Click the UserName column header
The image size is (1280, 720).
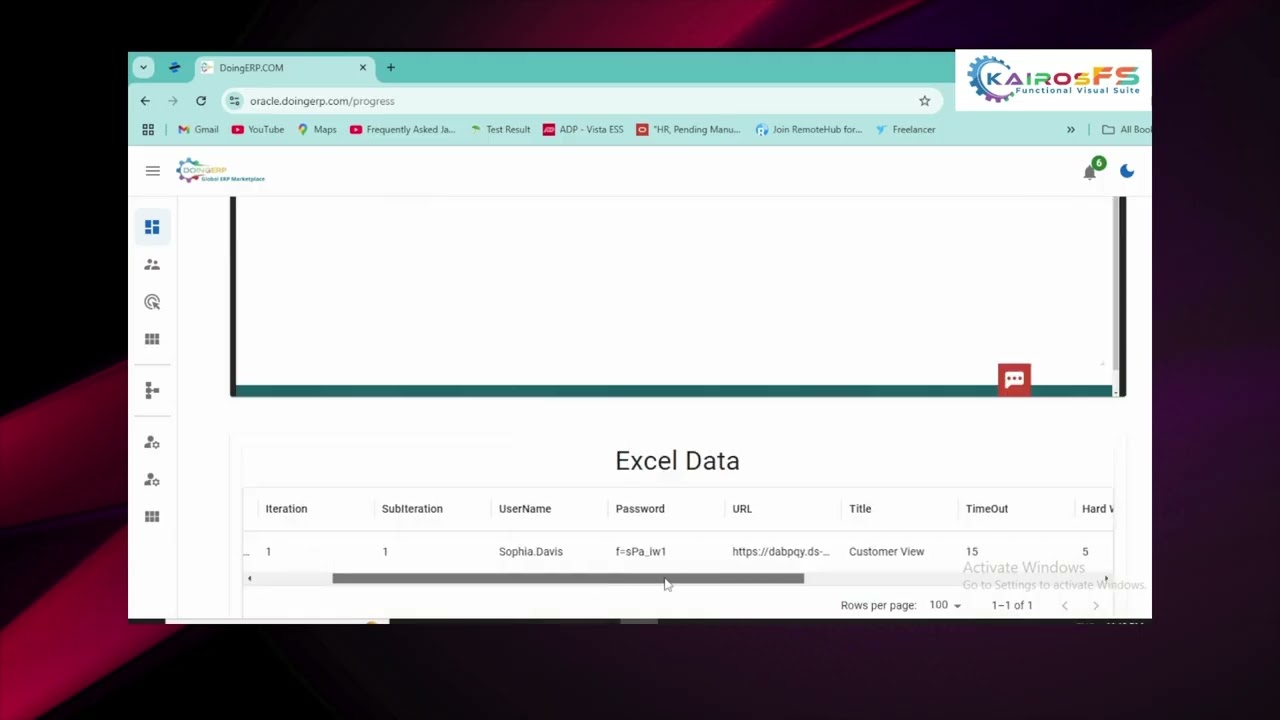tap(525, 509)
